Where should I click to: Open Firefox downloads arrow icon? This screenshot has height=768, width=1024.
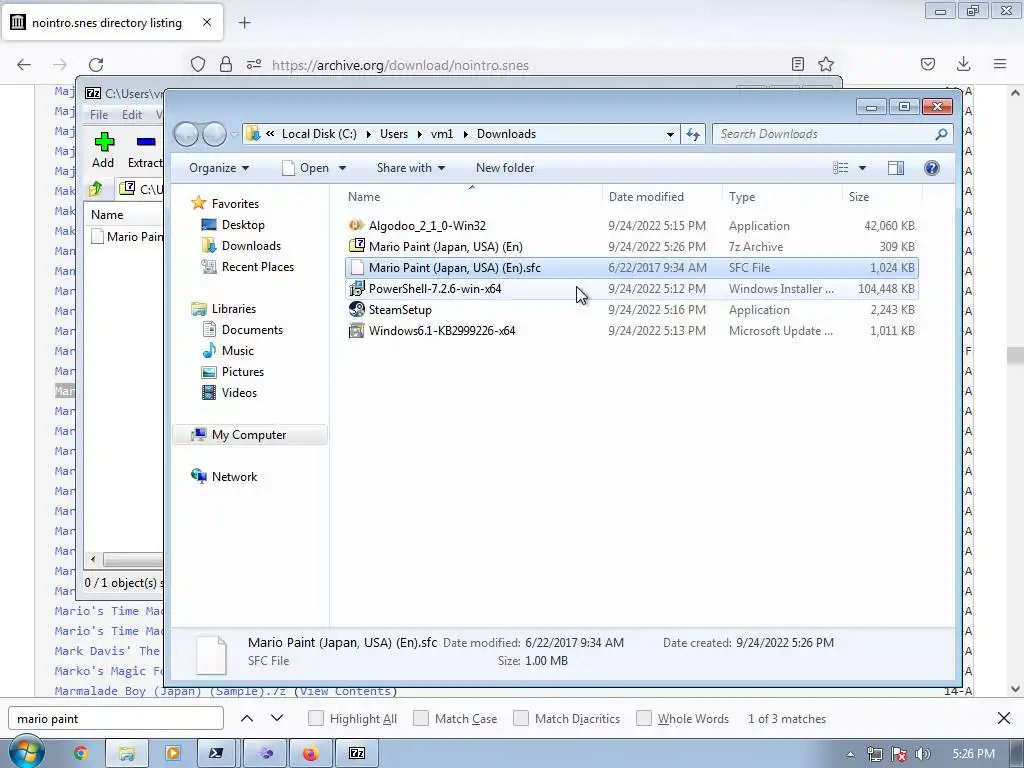click(963, 64)
